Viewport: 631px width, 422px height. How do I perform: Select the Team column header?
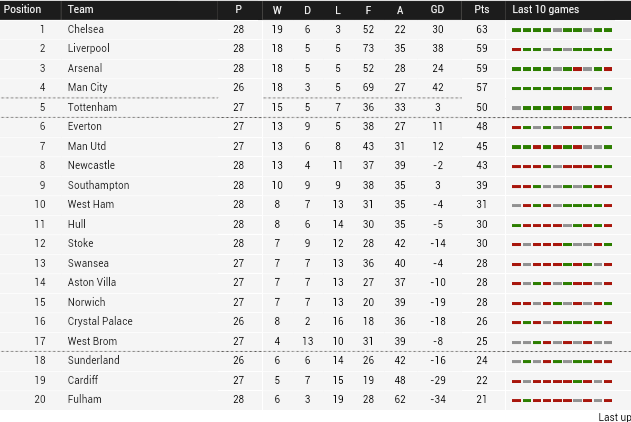(80, 9)
